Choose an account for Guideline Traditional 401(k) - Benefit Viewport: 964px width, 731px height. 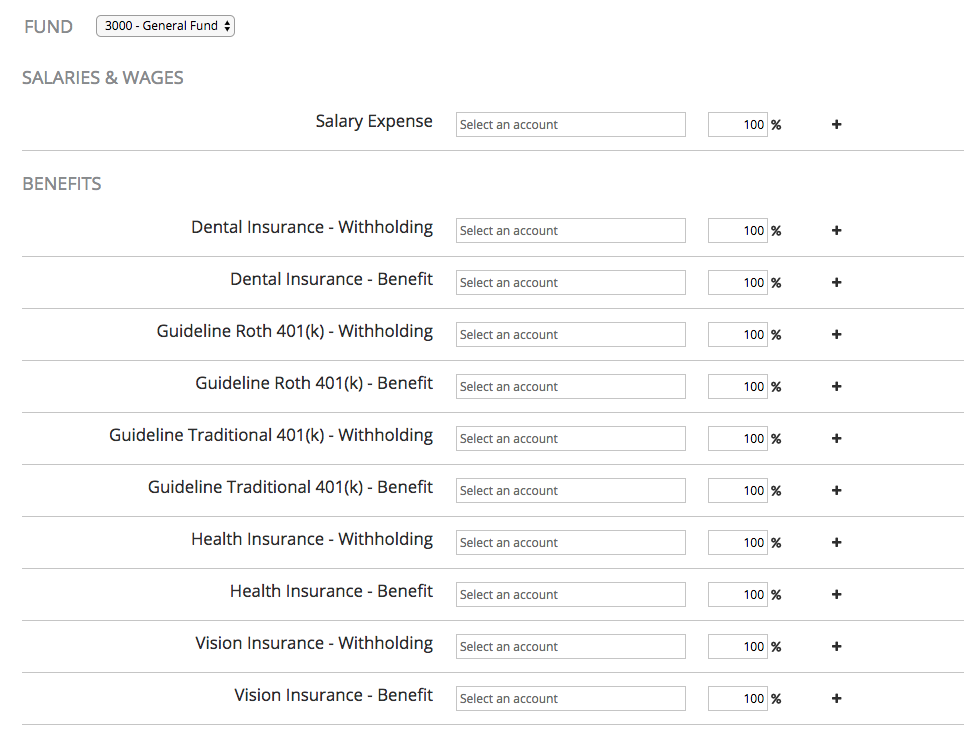pyautogui.click(x=571, y=491)
